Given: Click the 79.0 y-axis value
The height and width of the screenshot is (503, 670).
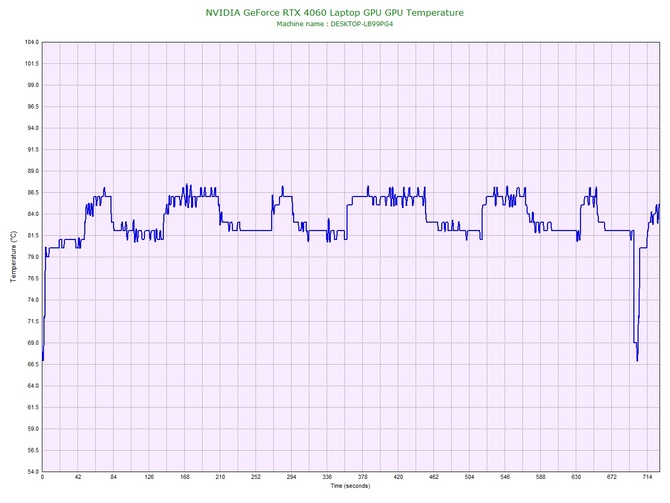Looking at the screenshot, I should coord(32,257).
